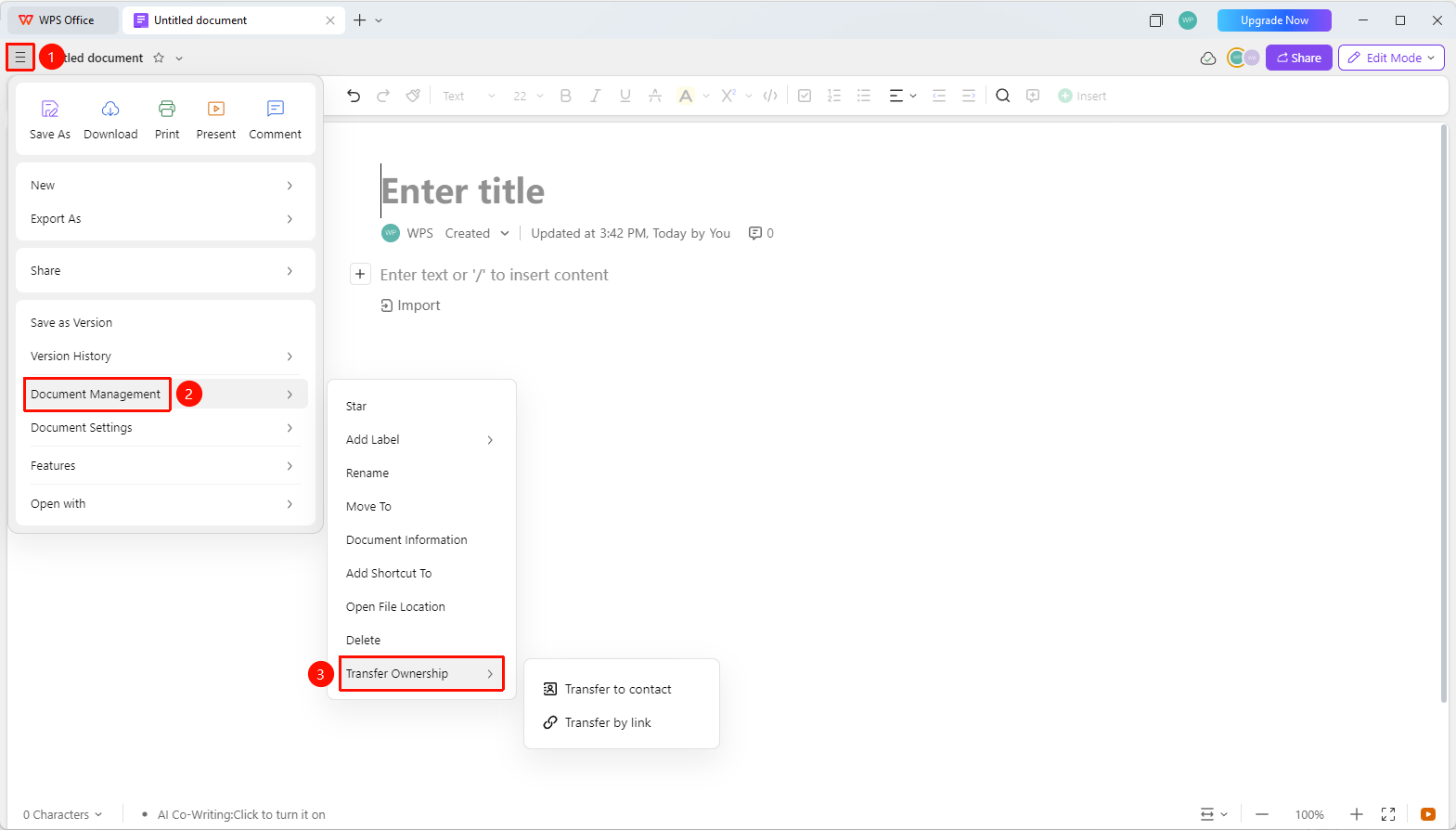1456x830 pixels.
Task: Click the Import link
Action: pos(410,305)
